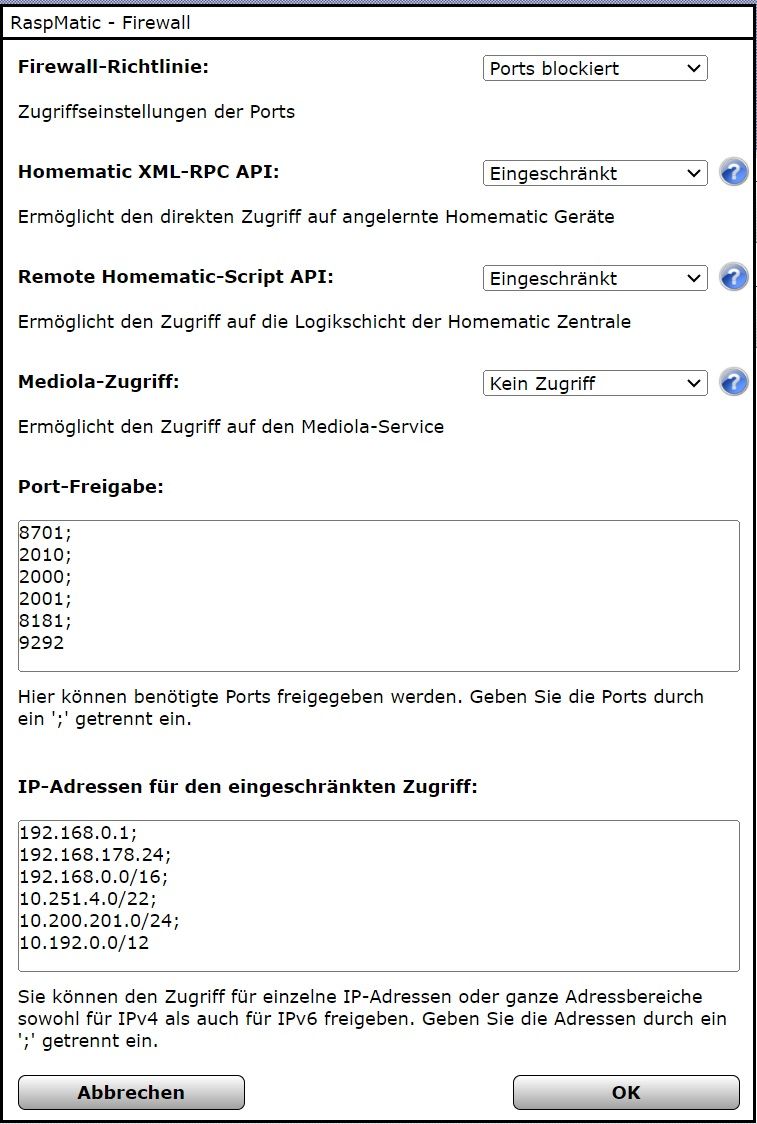Open help for Homematic XML-RPC API
This screenshot has width=757, height=1124.
(x=733, y=173)
